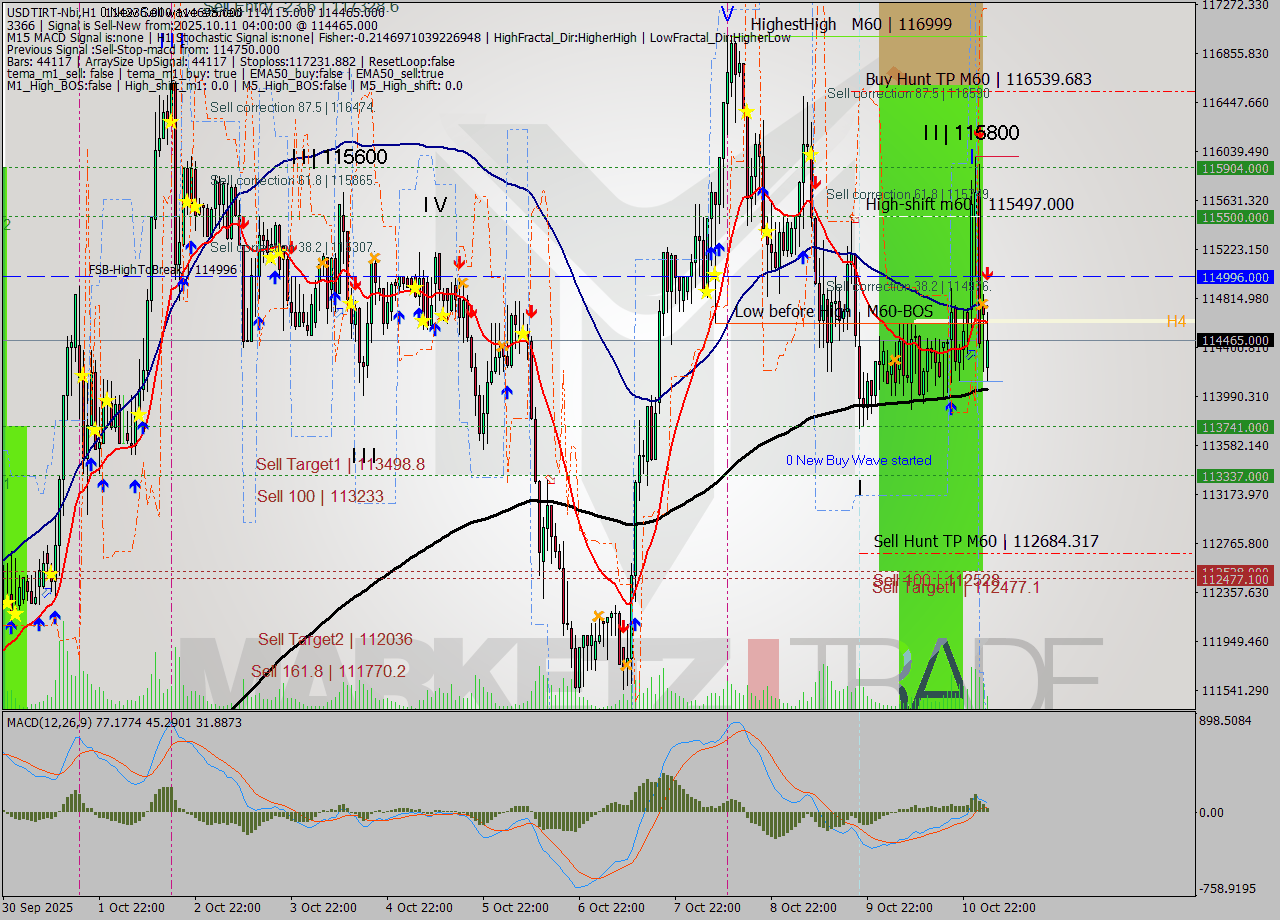Open the New Buy Wave started annotation

pyautogui.click(x=860, y=460)
